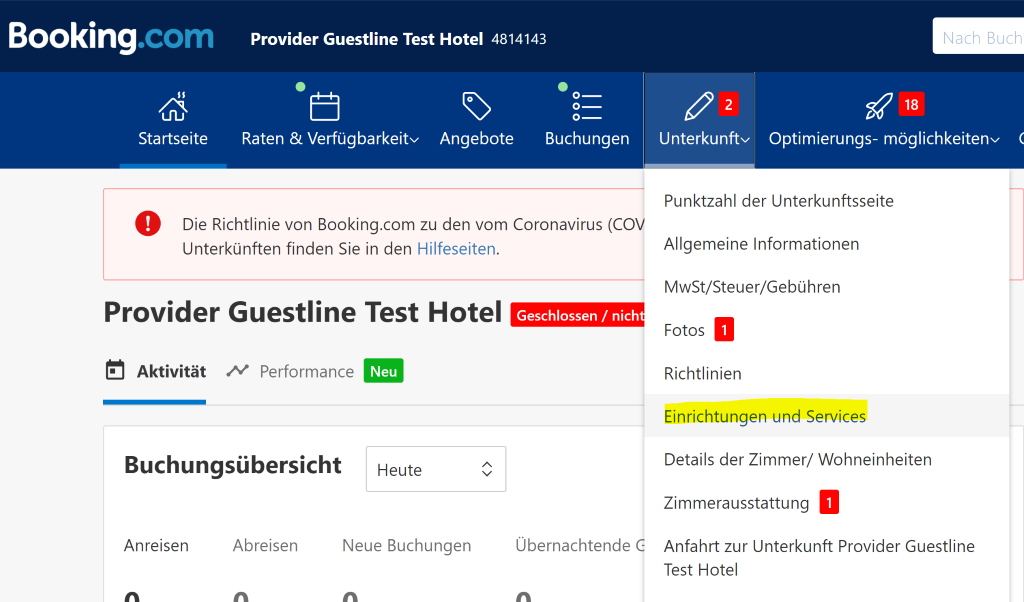The width and height of the screenshot is (1024, 602).
Task: Click the rocket icon for Optimierungsmöglichkeiten
Action: pyautogui.click(x=878, y=106)
